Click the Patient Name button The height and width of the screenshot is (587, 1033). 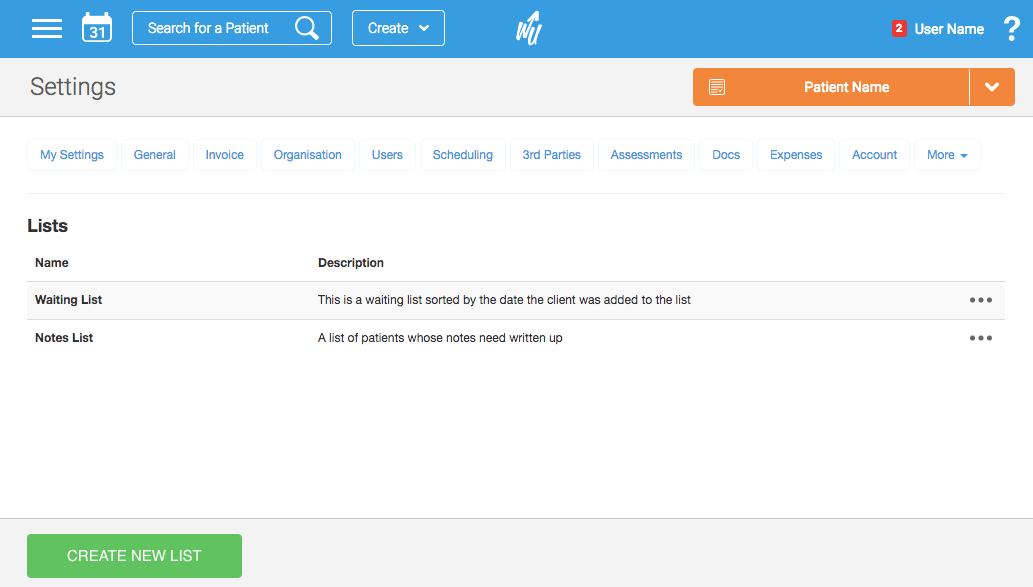[846, 87]
